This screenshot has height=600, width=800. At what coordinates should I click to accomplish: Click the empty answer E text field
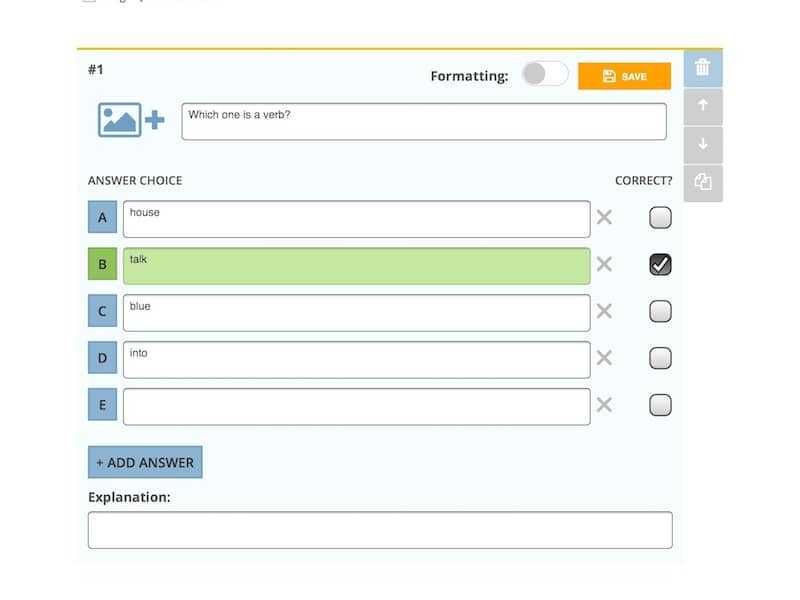pyautogui.click(x=357, y=407)
